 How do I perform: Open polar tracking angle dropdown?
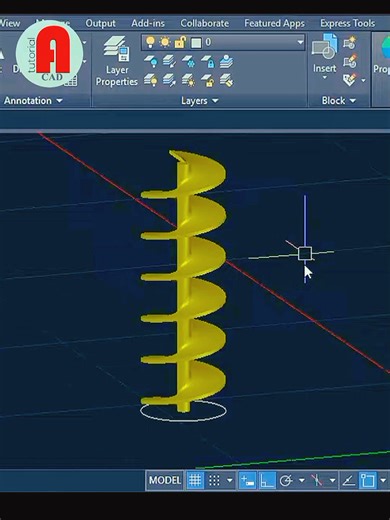click(302, 480)
